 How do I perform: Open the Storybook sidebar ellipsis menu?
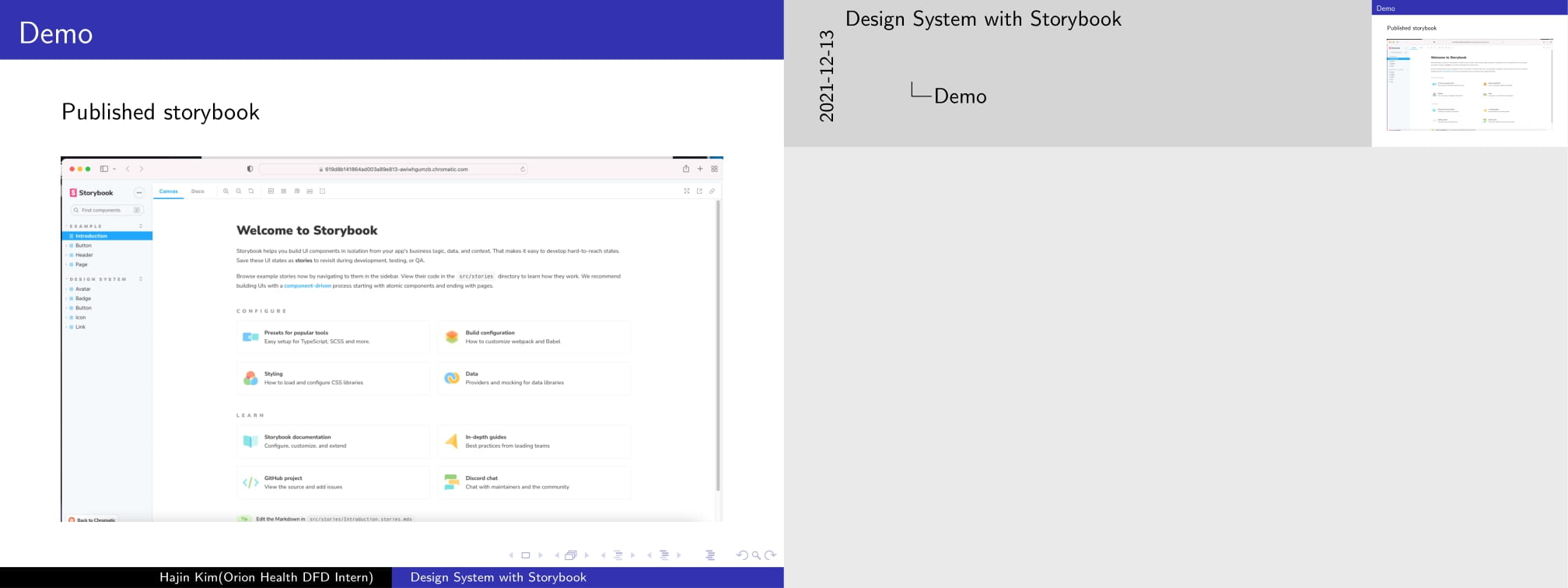pyautogui.click(x=139, y=193)
